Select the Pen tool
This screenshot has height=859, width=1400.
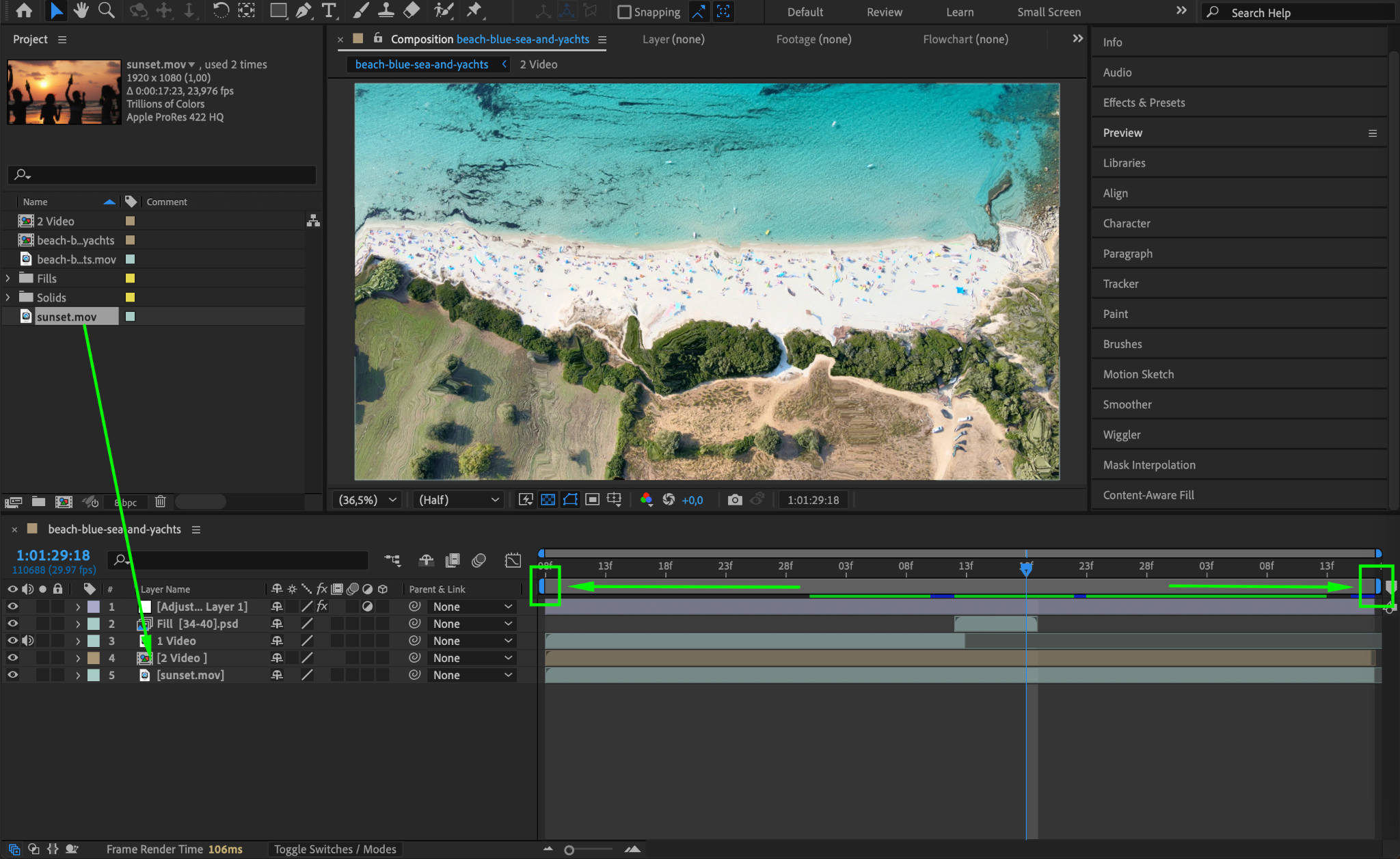pos(304,10)
